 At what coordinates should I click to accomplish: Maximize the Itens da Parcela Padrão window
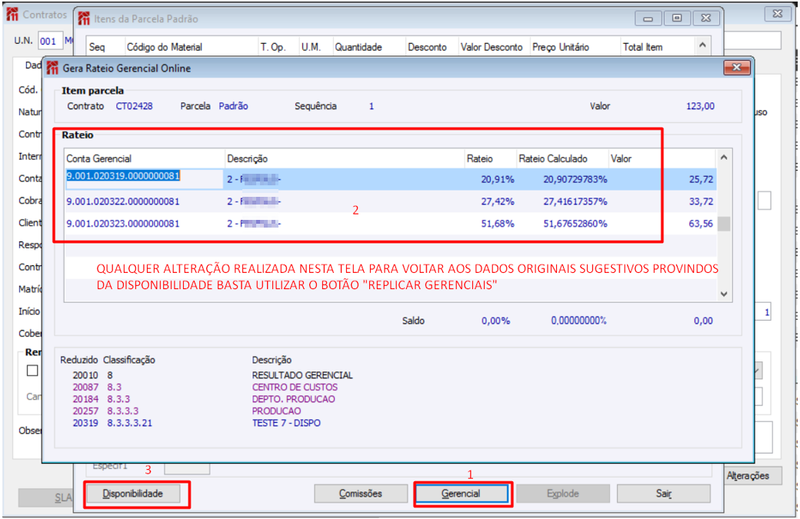tap(677, 18)
